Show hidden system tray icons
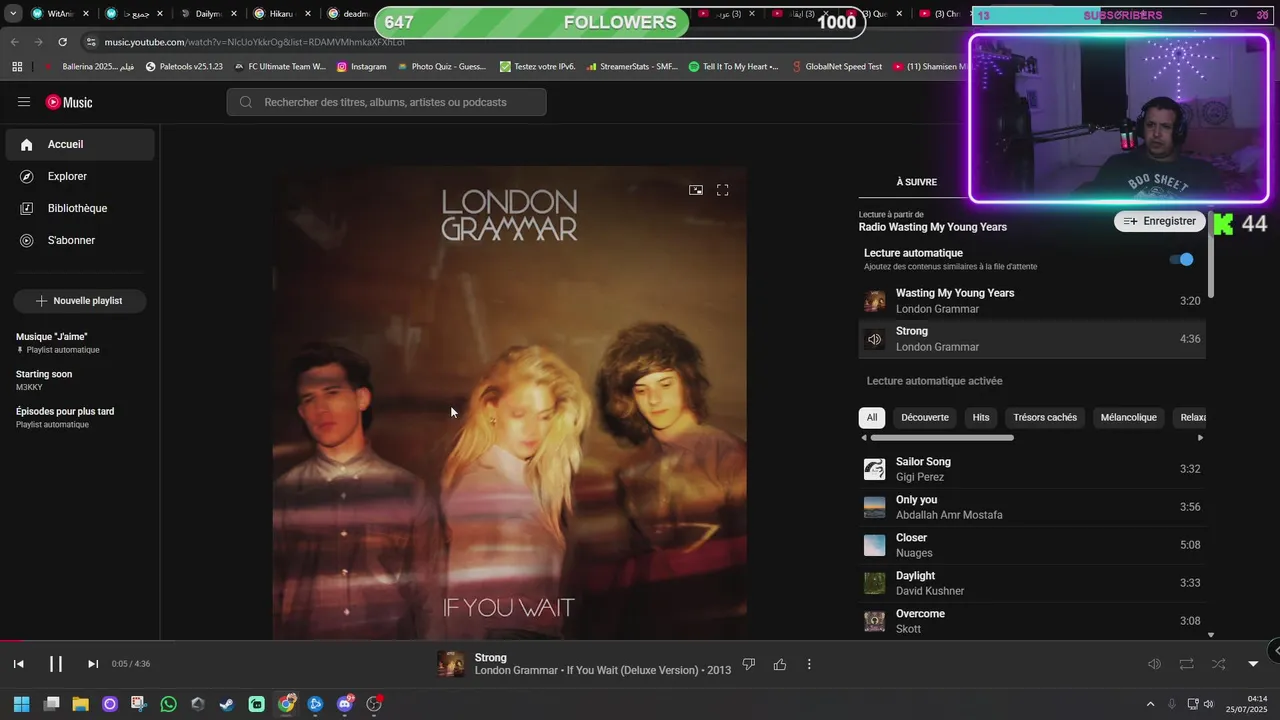 point(1150,704)
